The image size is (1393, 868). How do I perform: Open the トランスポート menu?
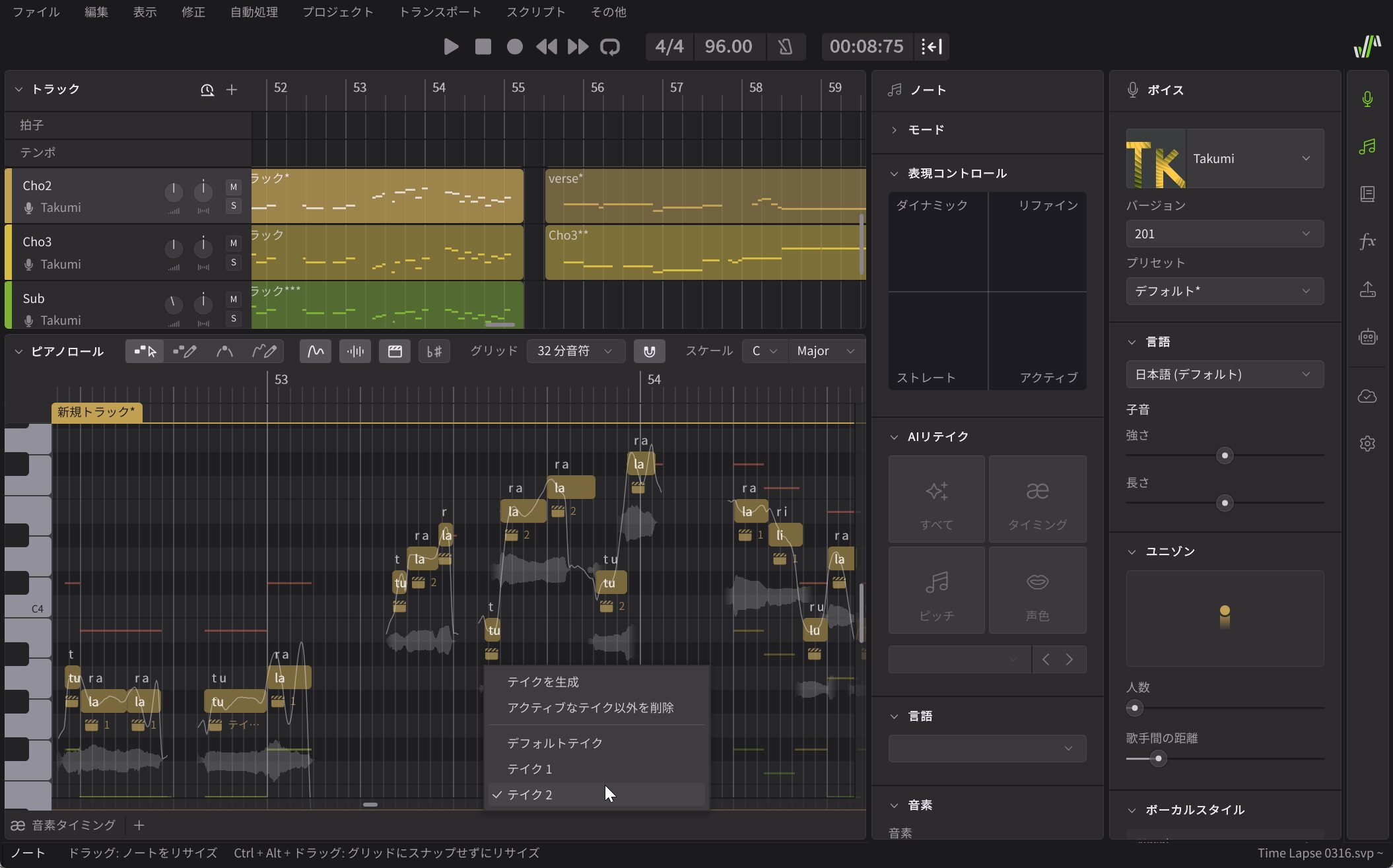click(x=440, y=12)
